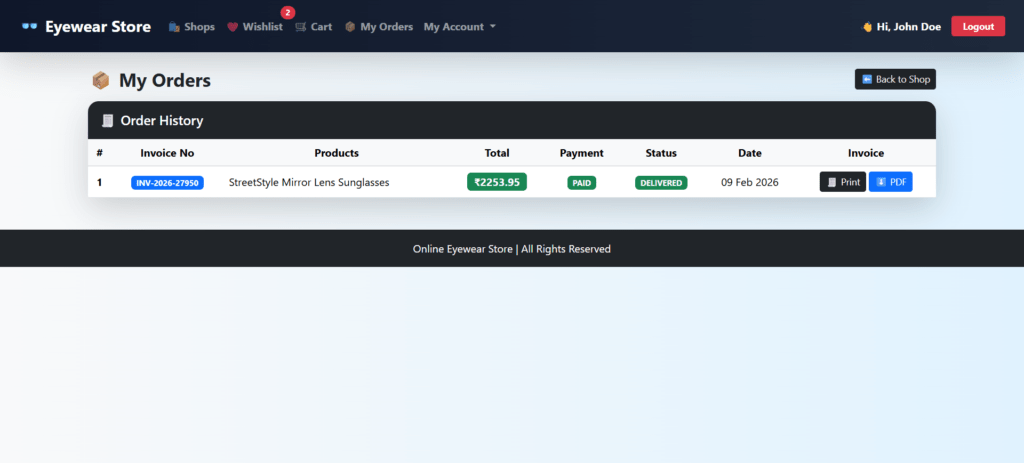This screenshot has height=463, width=1024.
Task: Click the Shops storefront icon
Action: (x=175, y=27)
